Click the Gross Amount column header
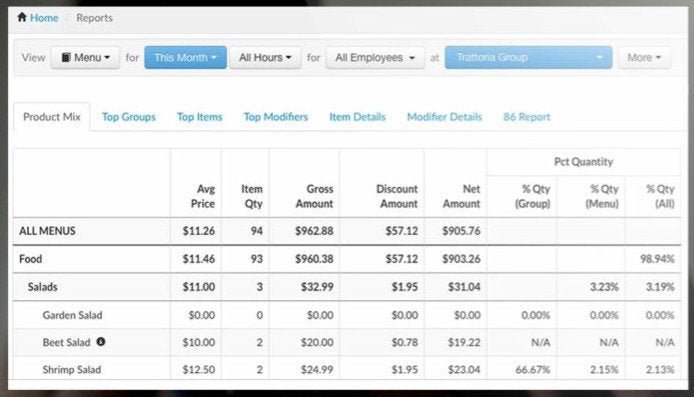 tap(314, 196)
